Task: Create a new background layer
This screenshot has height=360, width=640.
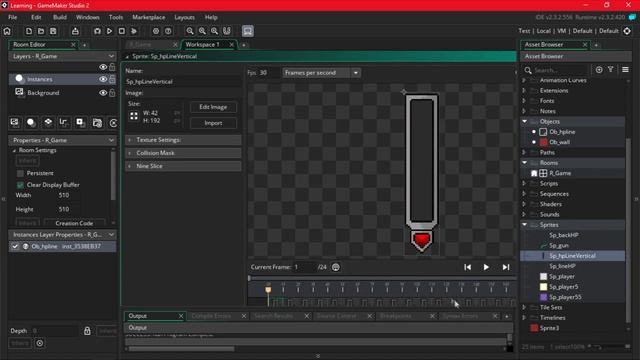Action: coord(14,122)
